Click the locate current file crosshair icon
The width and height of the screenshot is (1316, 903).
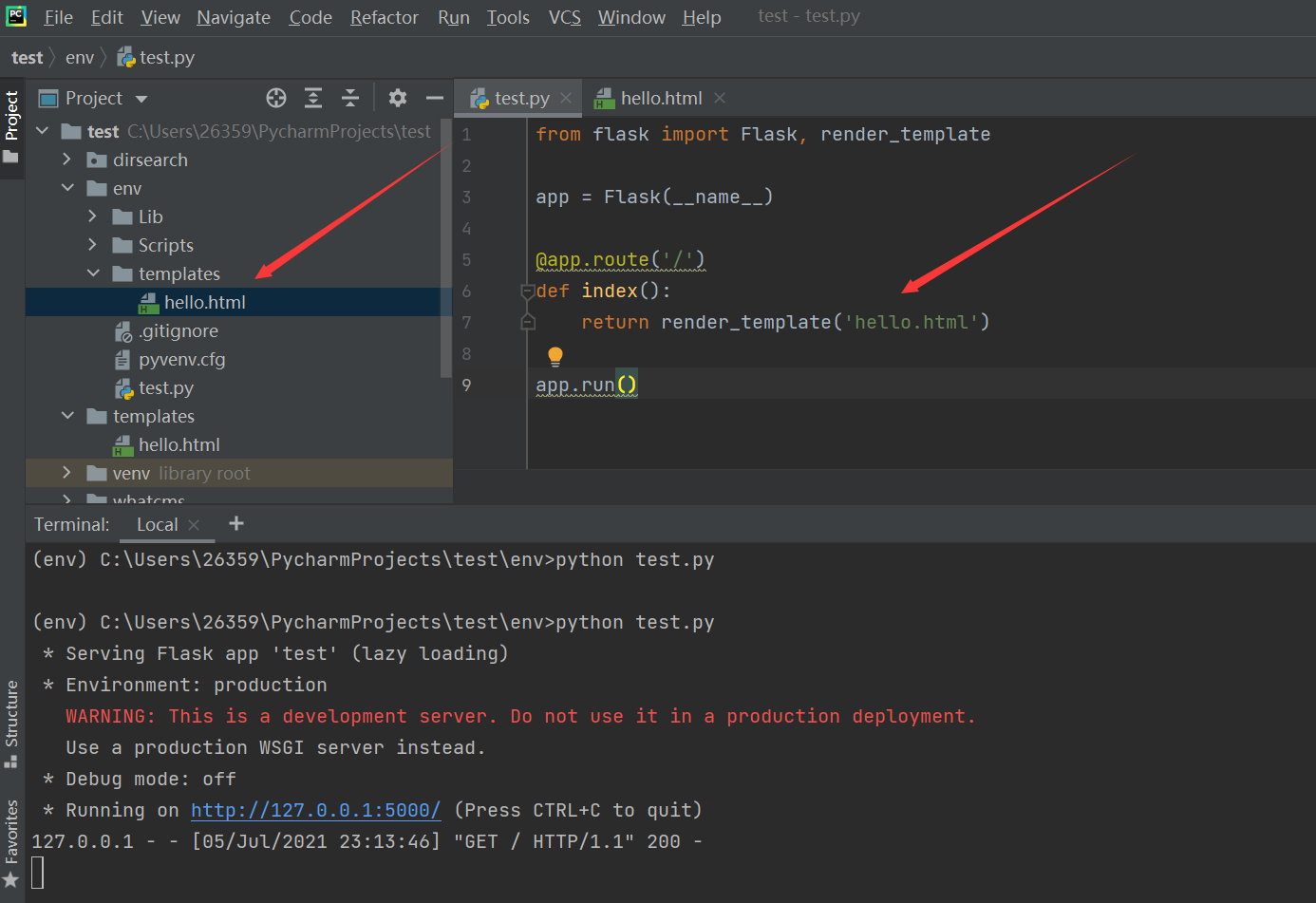click(x=276, y=98)
